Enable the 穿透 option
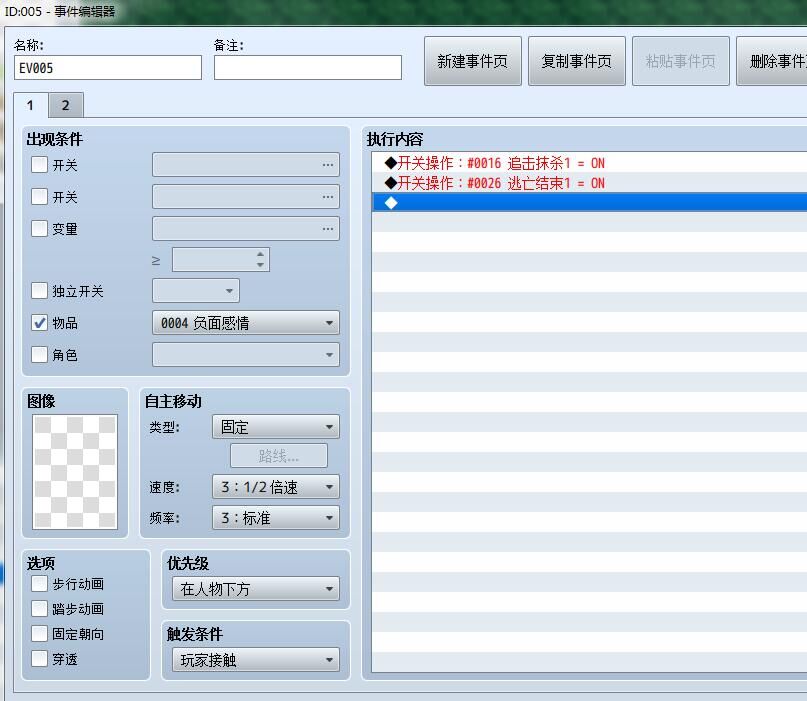Screen dimensions: 807x701 click(39, 659)
